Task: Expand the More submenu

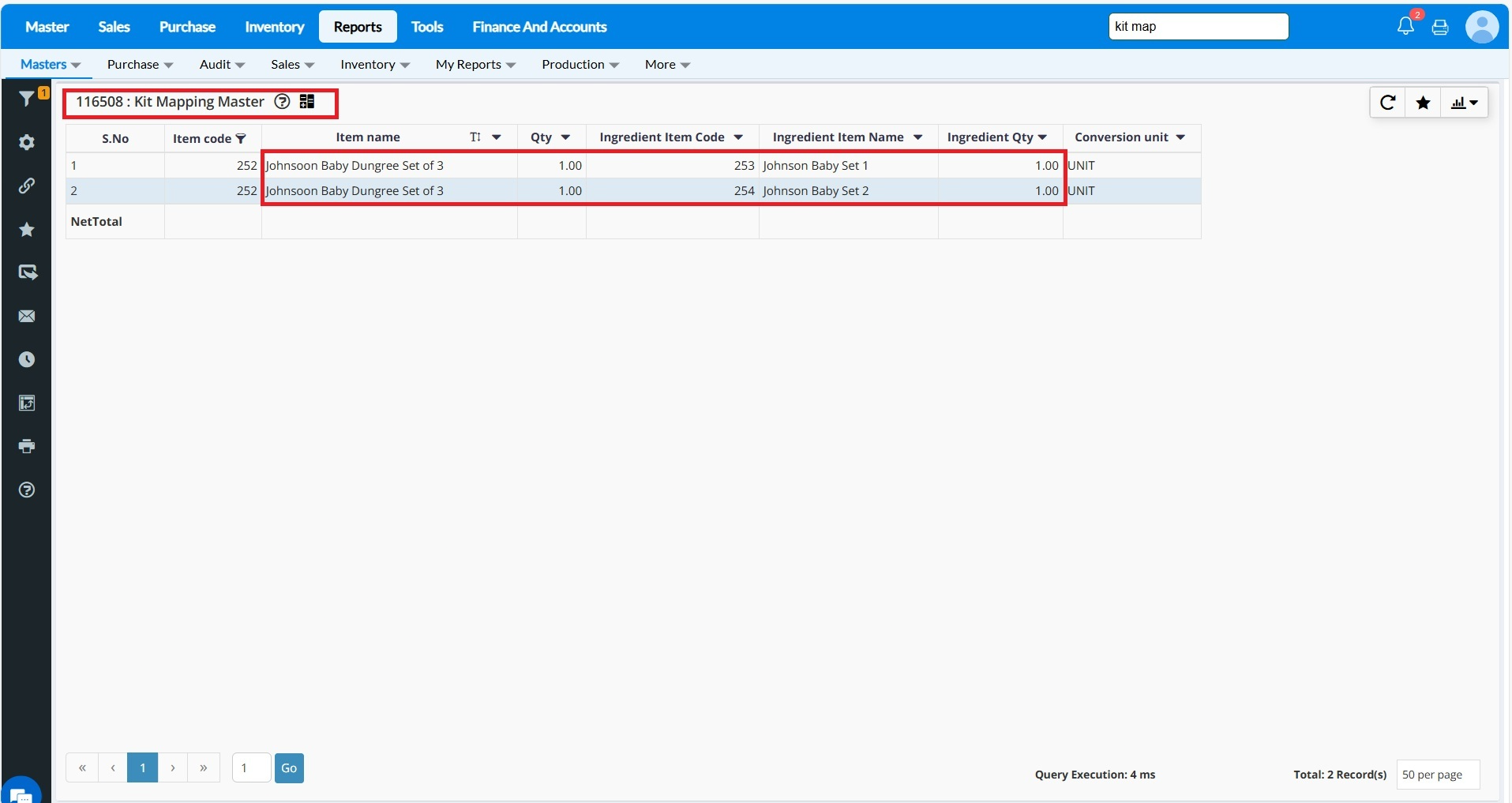Action: (x=667, y=65)
